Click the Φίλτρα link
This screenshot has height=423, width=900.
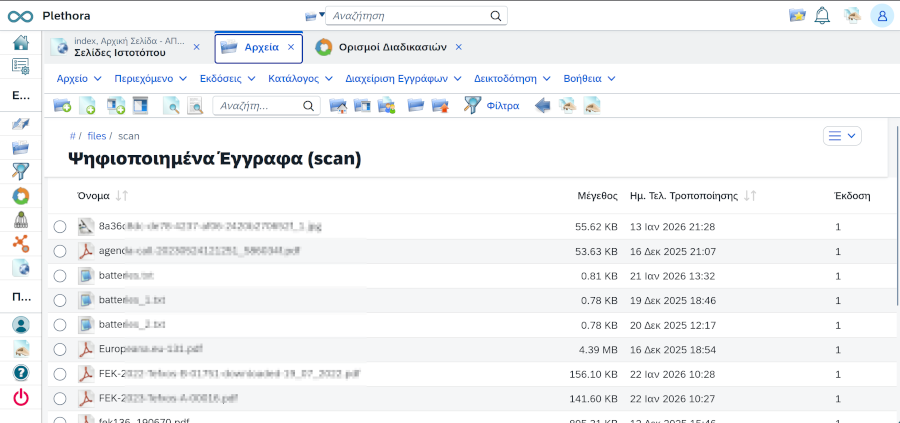503,106
